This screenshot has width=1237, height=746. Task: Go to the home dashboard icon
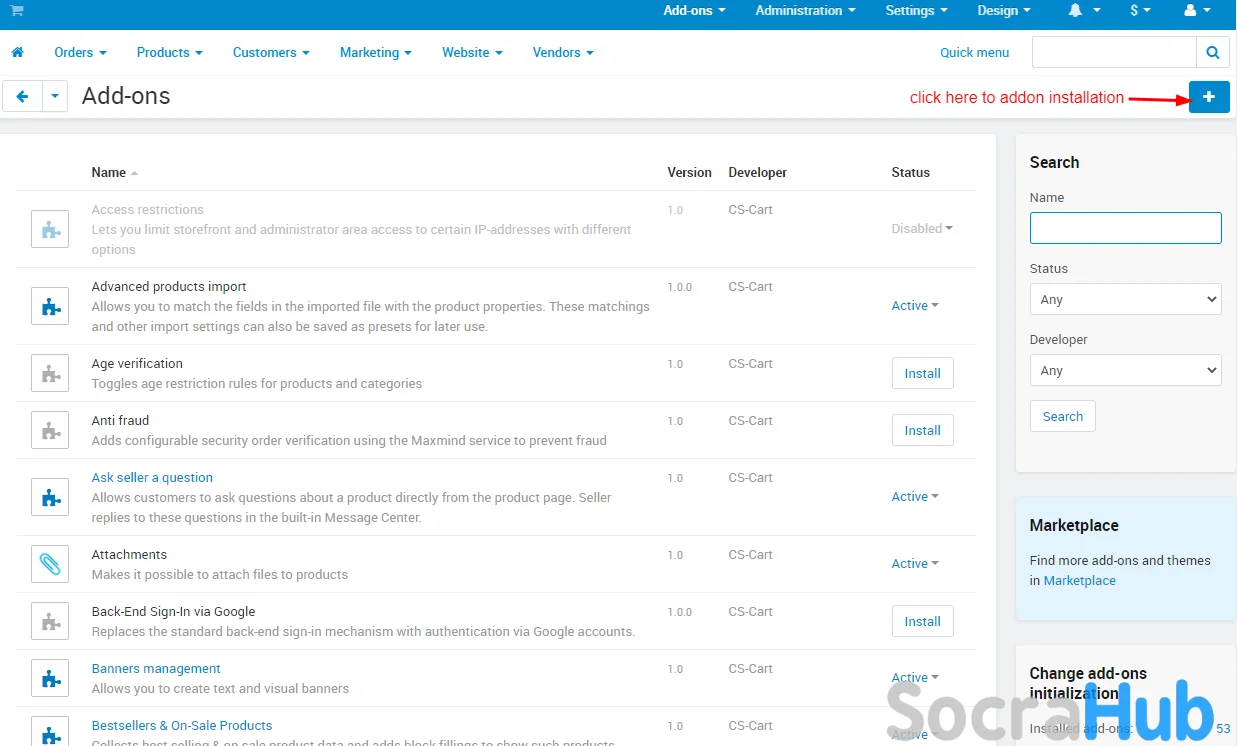(x=17, y=52)
